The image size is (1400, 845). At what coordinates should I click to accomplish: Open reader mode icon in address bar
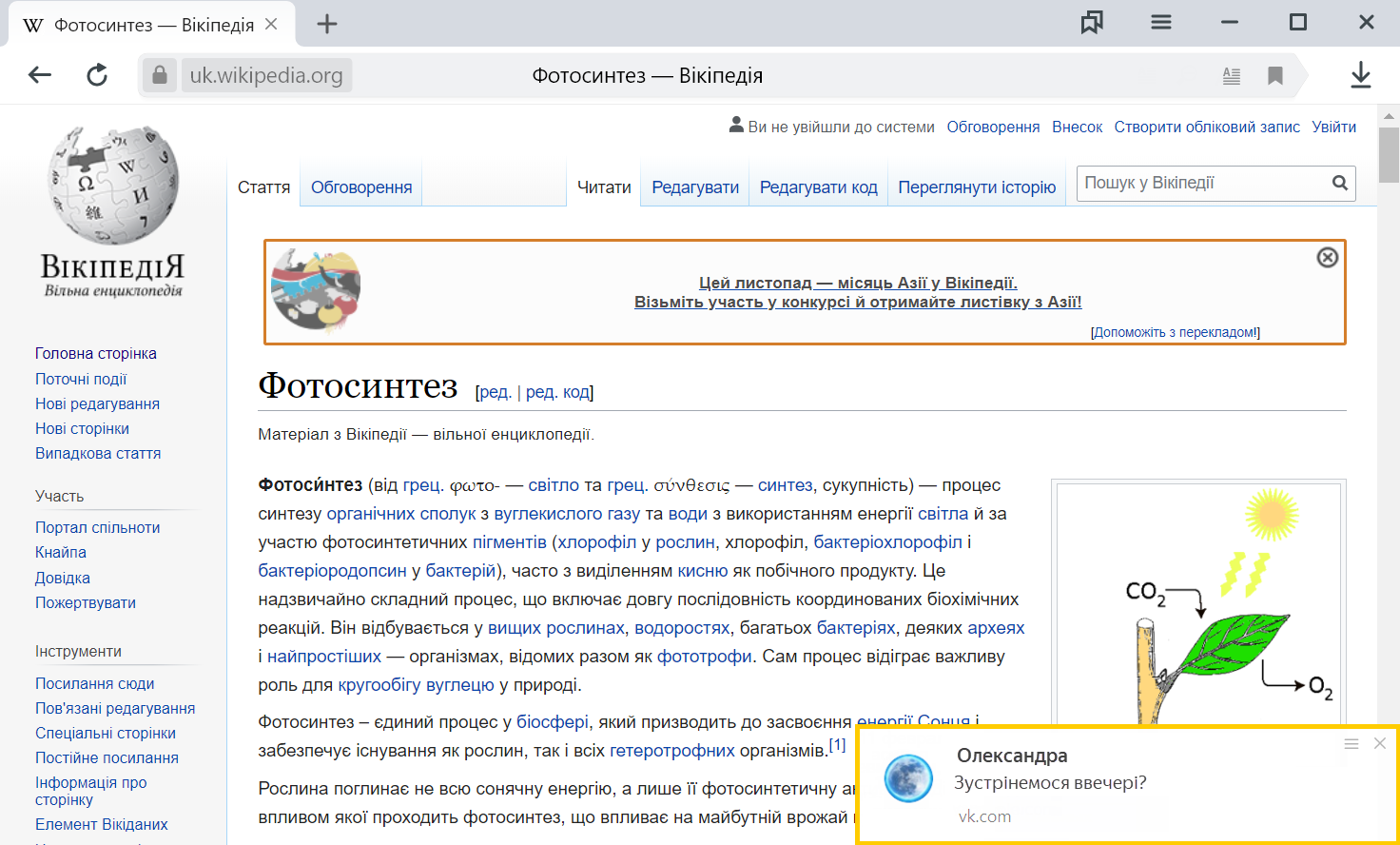click(1231, 76)
